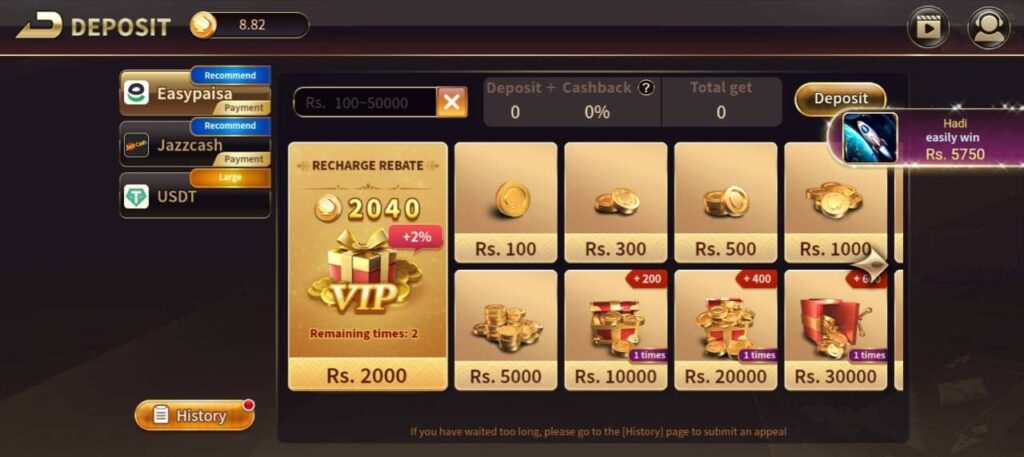Select Jazzcash payment method

pos(195,144)
